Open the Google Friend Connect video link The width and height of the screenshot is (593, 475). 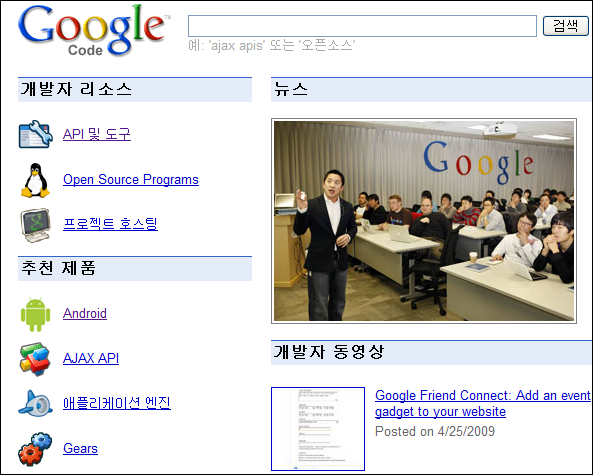483,404
